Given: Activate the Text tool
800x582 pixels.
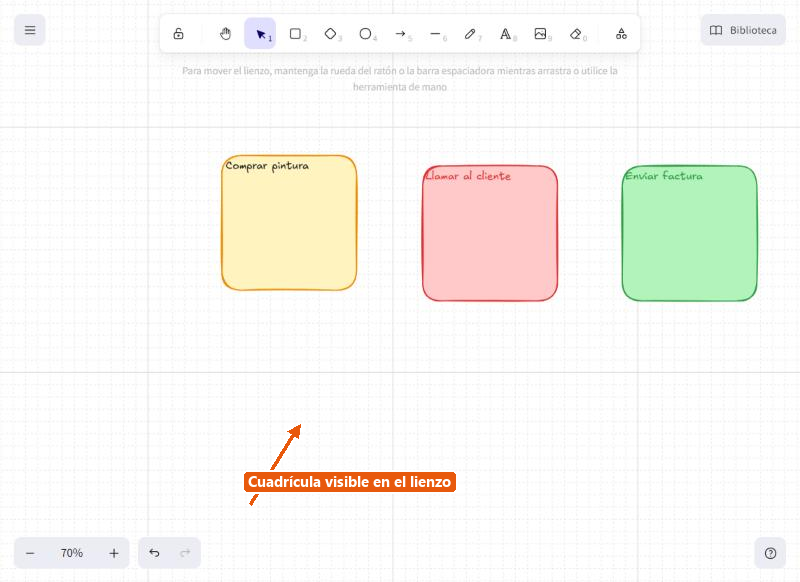Looking at the screenshot, I should 505,34.
